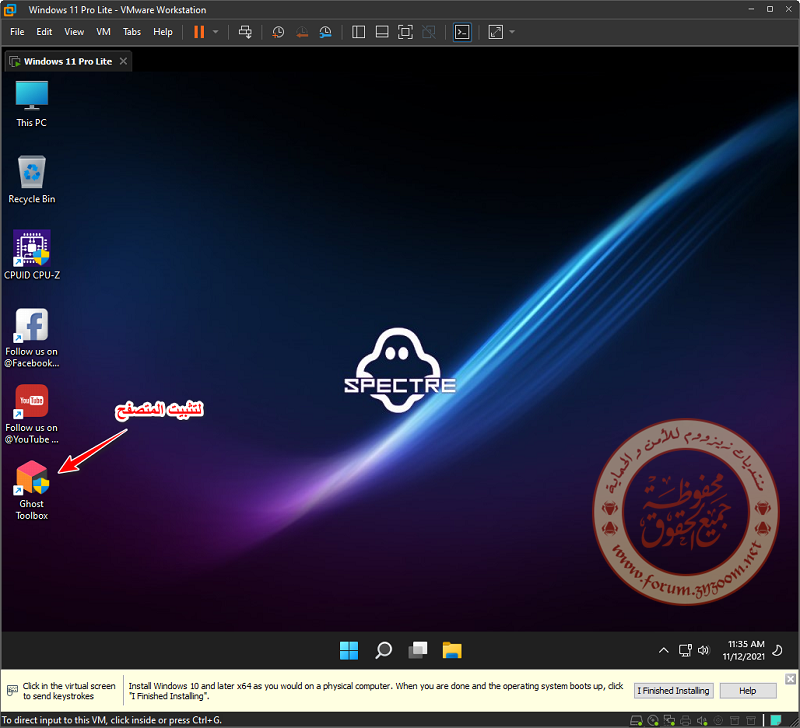The image size is (800, 728).
Task: Select the Recycle Bin desktop icon
Action: (32, 180)
